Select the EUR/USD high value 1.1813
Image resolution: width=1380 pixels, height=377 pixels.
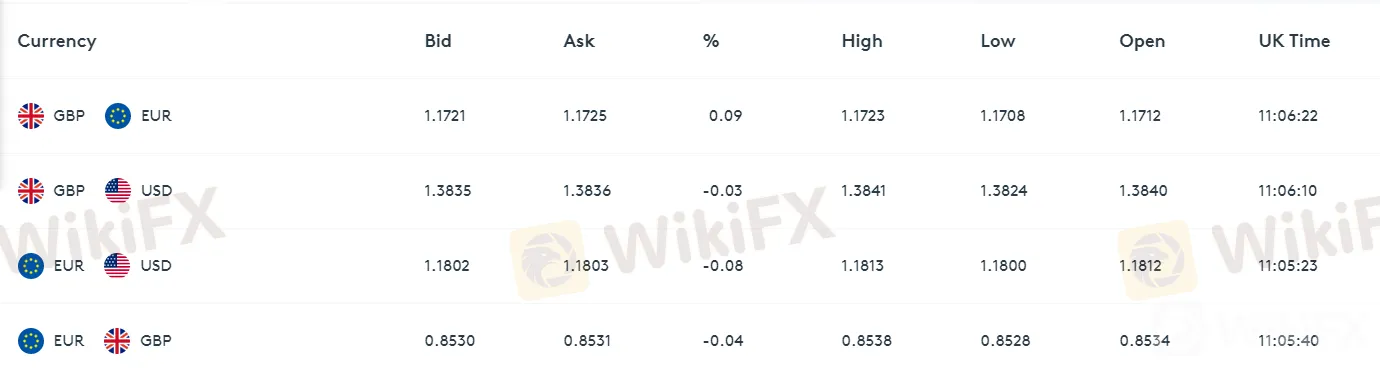(x=864, y=266)
